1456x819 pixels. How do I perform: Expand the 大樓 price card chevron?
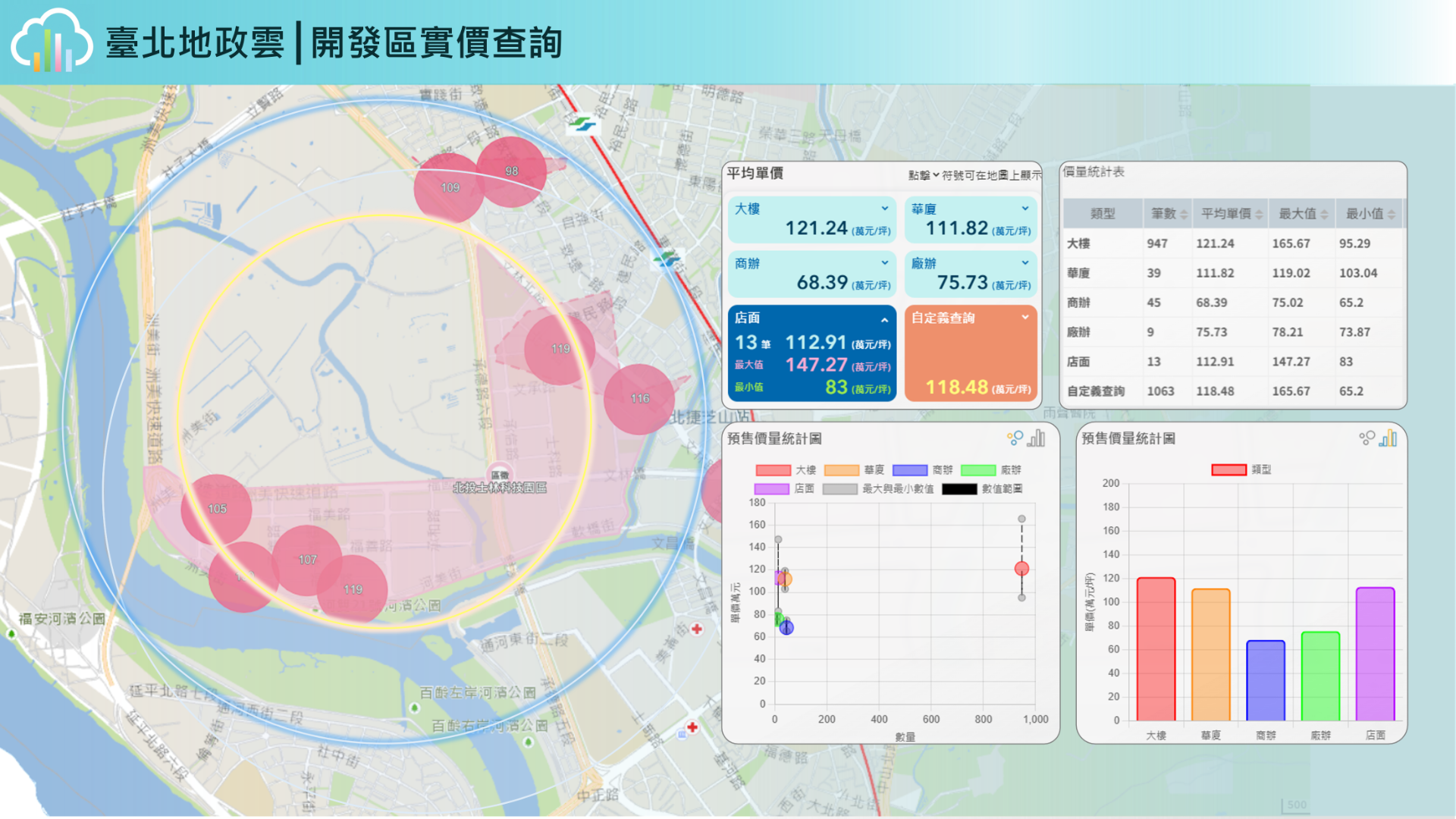click(x=885, y=209)
